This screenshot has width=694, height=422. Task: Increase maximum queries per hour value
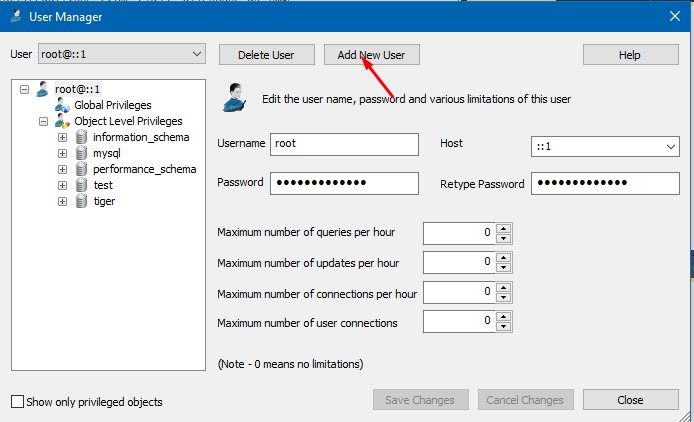point(504,227)
